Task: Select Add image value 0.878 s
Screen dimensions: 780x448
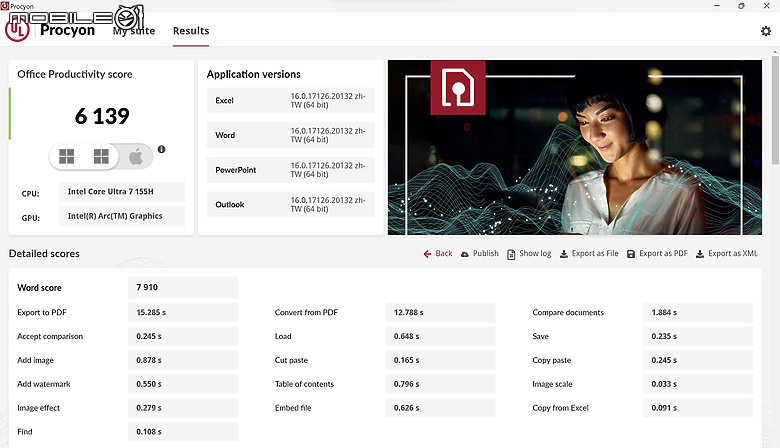Action: tap(183, 360)
